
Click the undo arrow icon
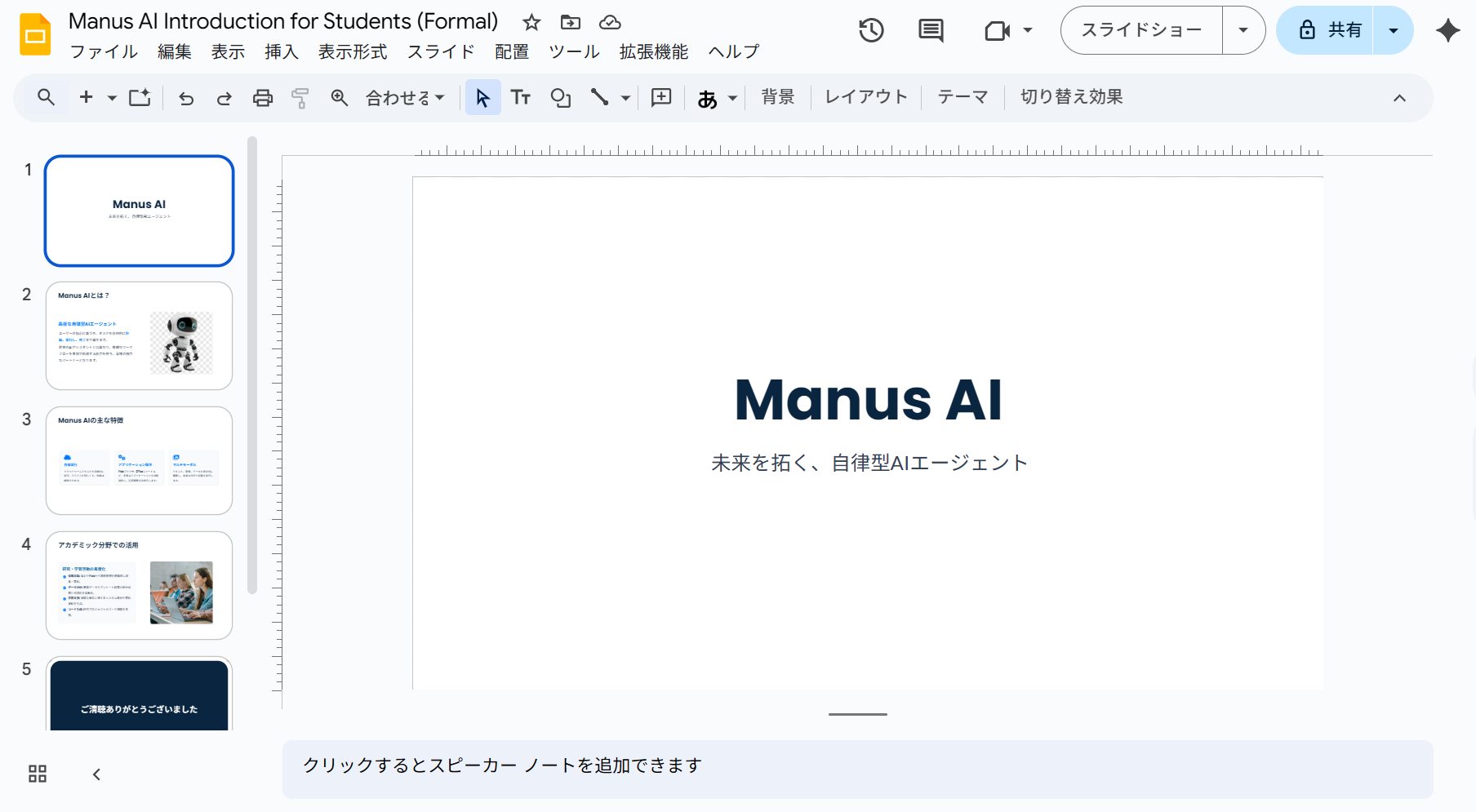pyautogui.click(x=186, y=98)
